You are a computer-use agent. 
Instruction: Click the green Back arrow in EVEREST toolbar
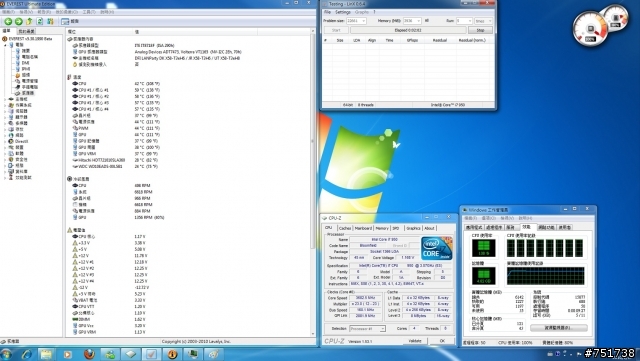point(8,22)
